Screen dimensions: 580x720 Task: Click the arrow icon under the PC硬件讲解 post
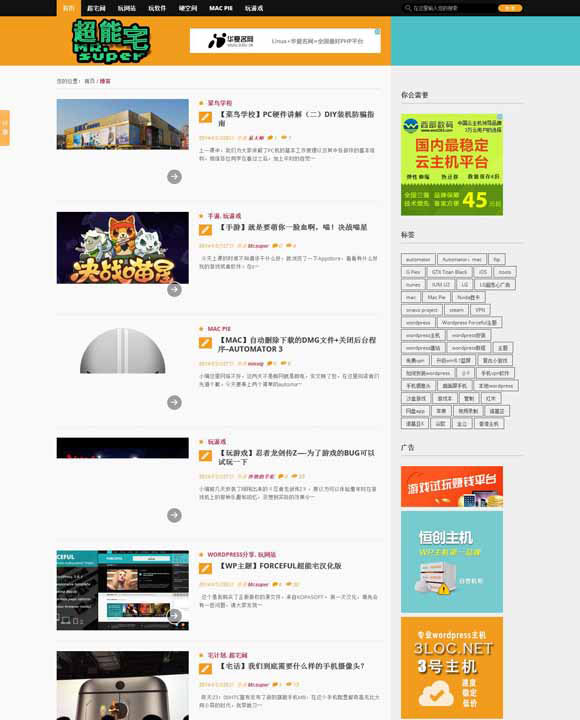(x=174, y=176)
